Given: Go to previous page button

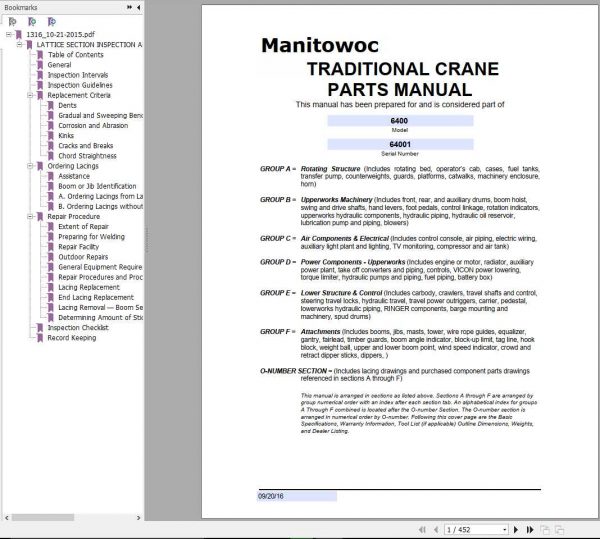Looking at the screenshot, I should click(436, 530).
